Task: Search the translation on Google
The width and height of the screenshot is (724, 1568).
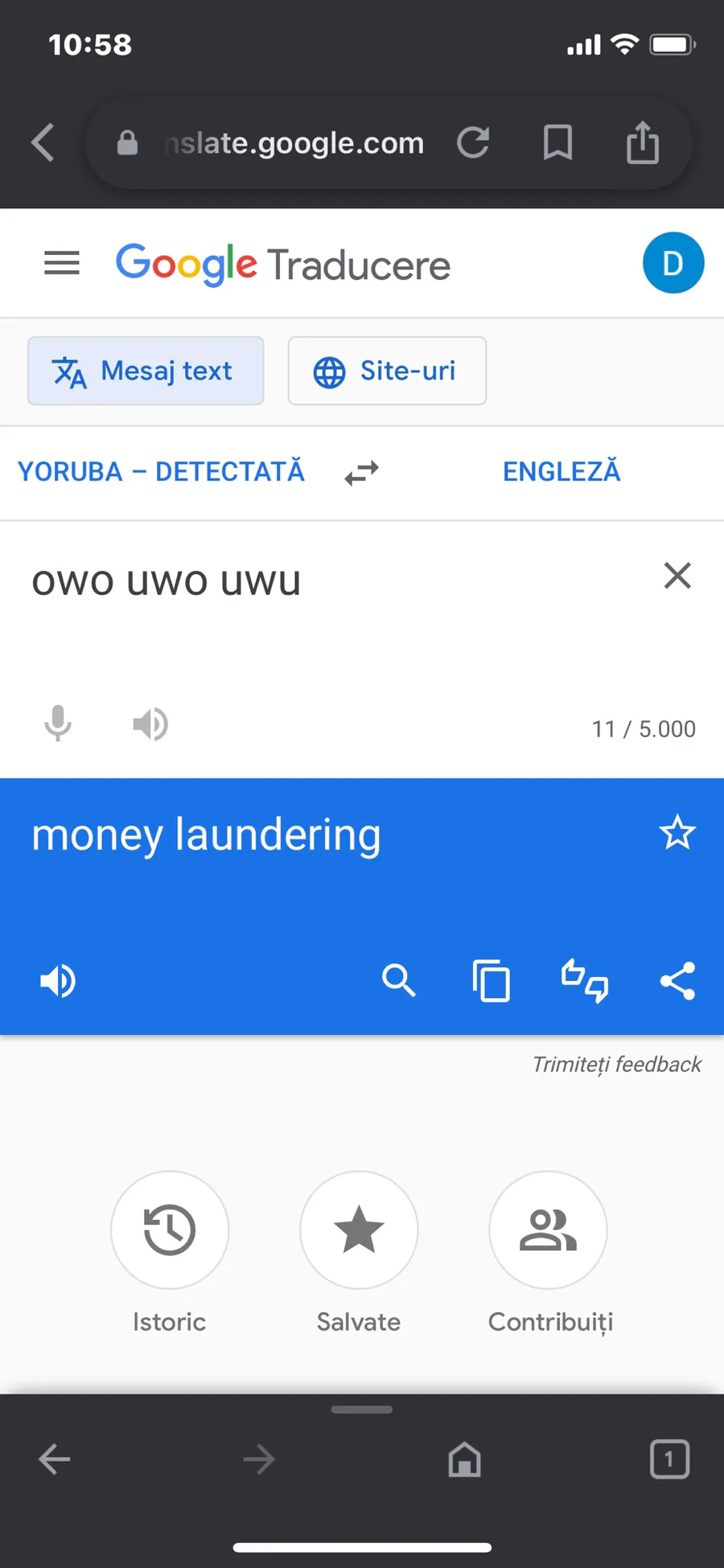Action: (398, 981)
